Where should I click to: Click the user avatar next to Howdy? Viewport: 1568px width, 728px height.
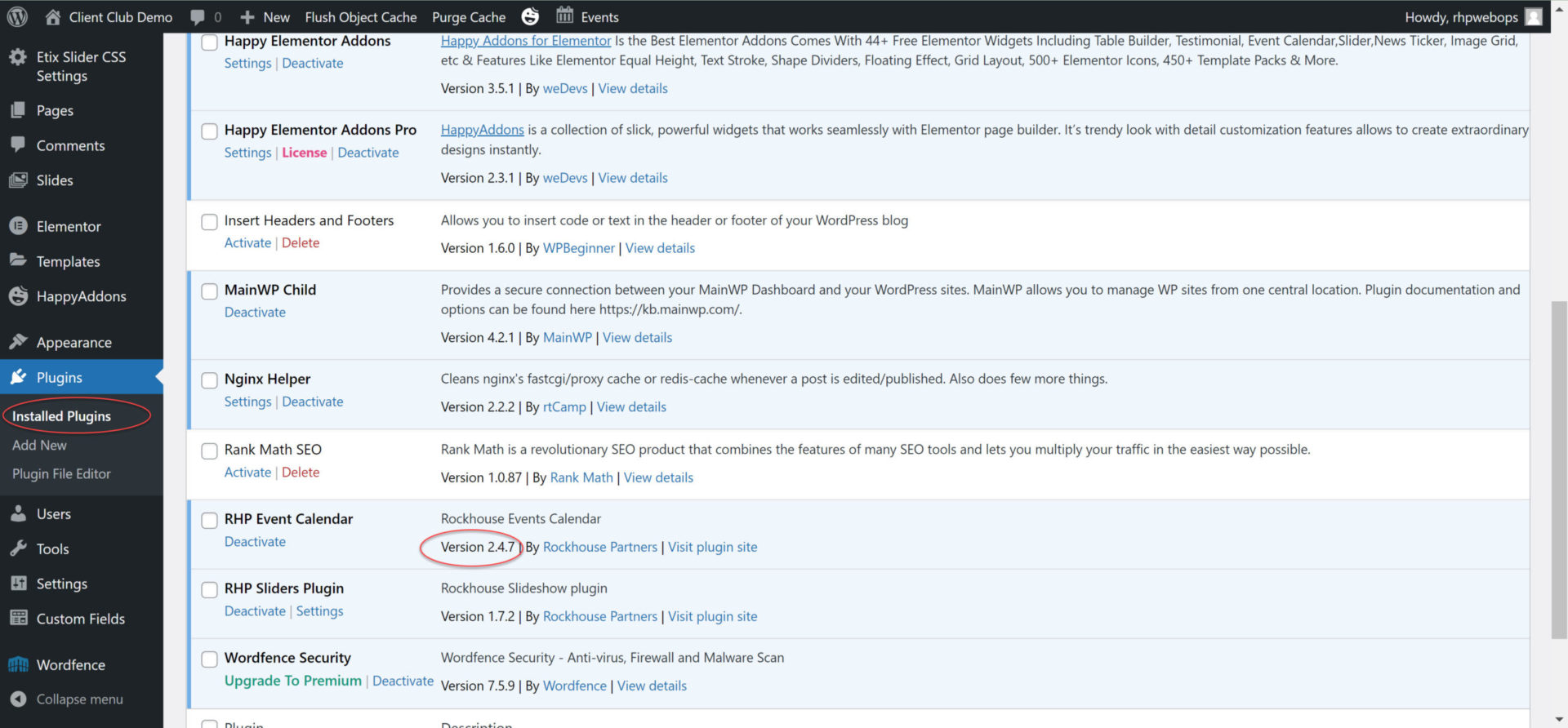point(1534,17)
